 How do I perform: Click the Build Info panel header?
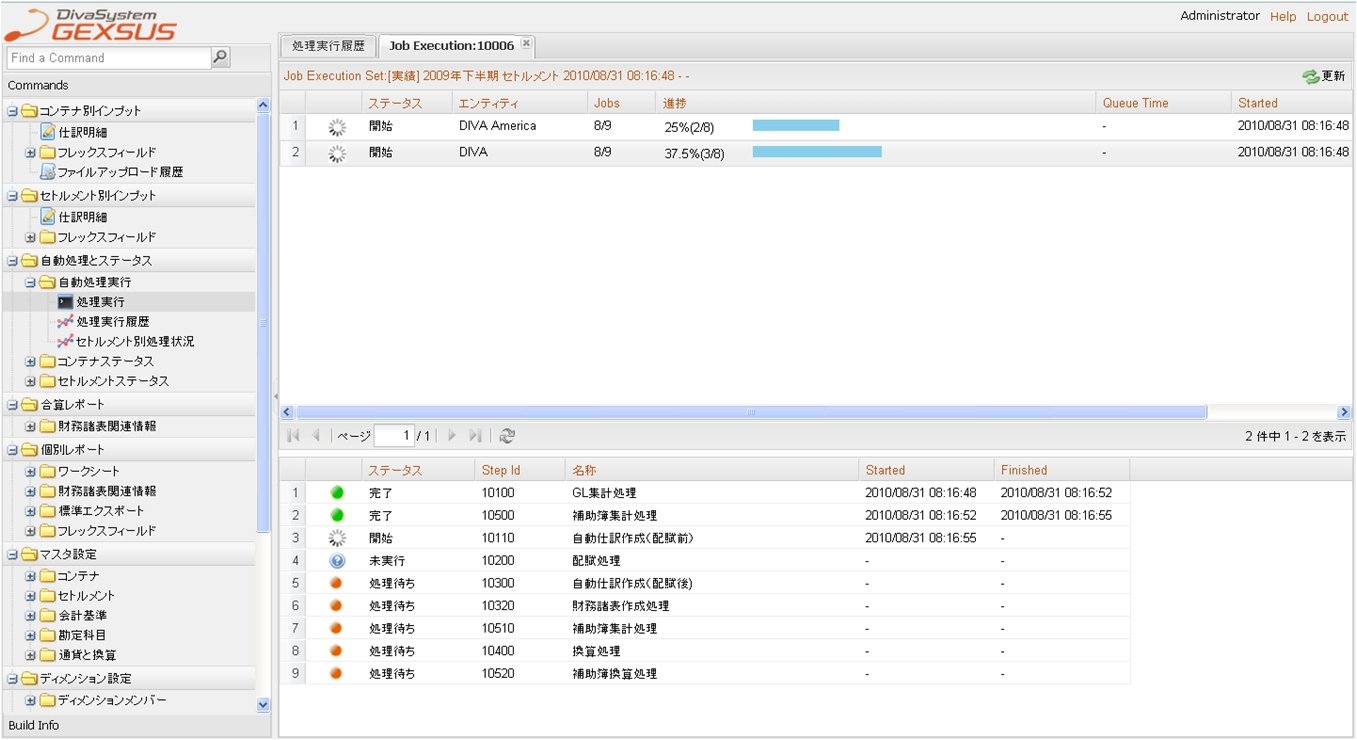click(136, 725)
